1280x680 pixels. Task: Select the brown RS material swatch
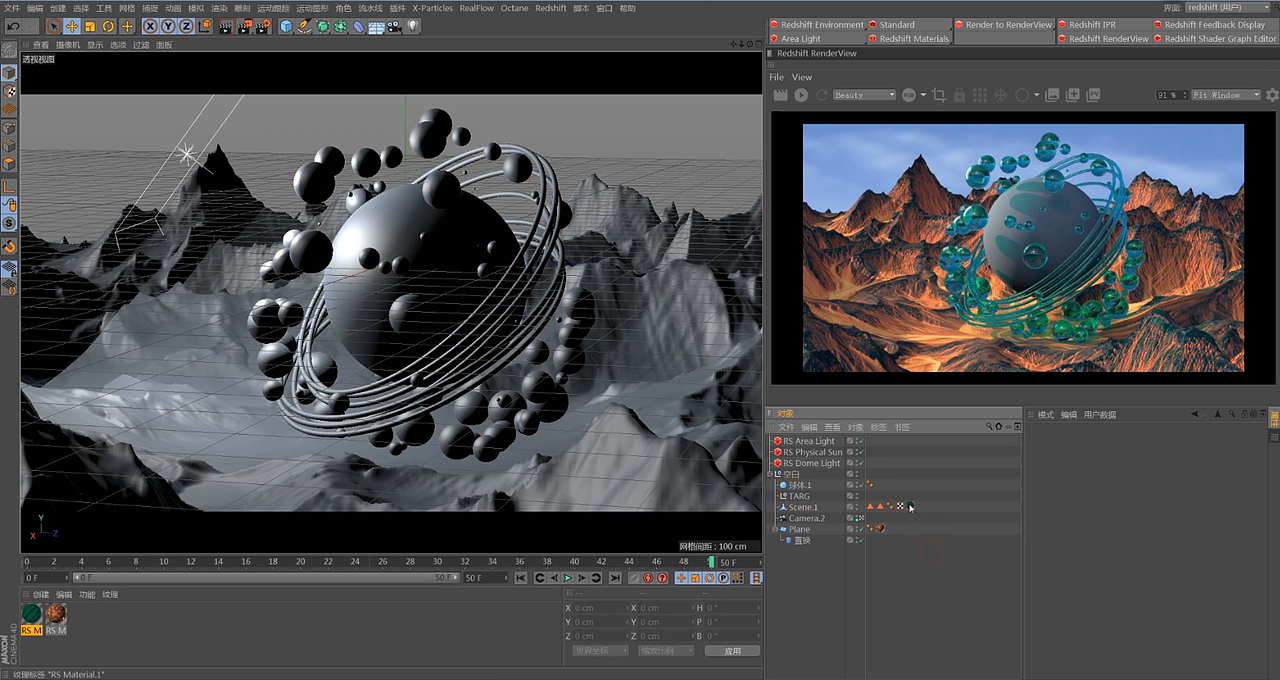(56, 613)
